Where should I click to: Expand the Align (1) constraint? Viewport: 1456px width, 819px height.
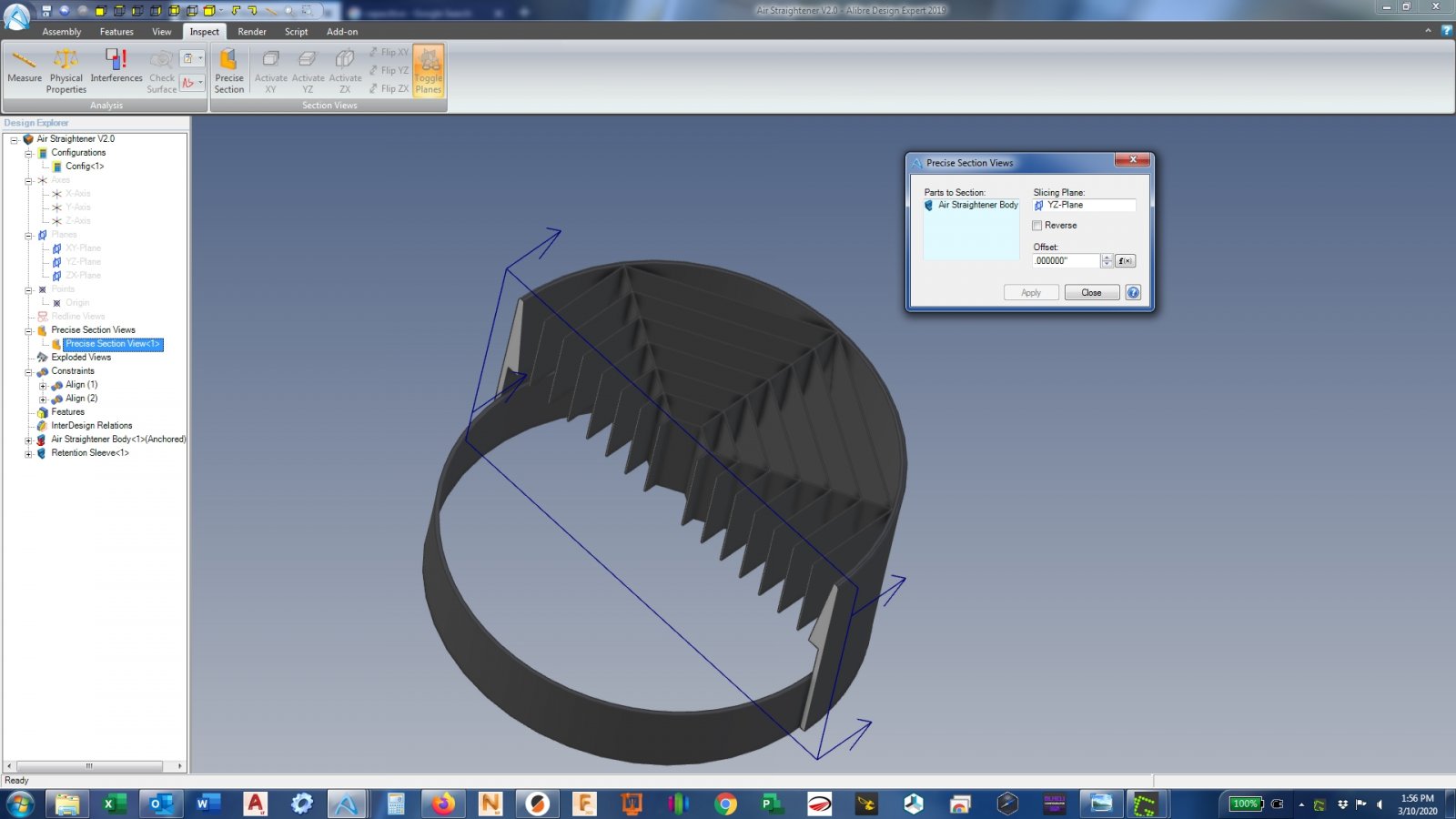pos(43,386)
